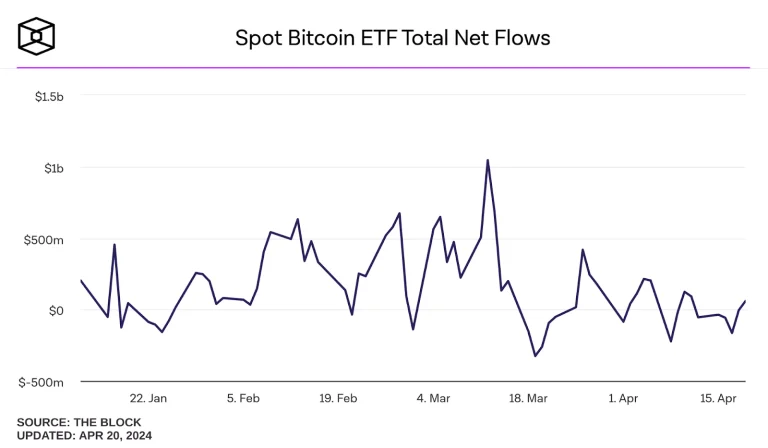768x448 pixels.
Task: Click the rightmost end of the line chart
Action: 745,301
